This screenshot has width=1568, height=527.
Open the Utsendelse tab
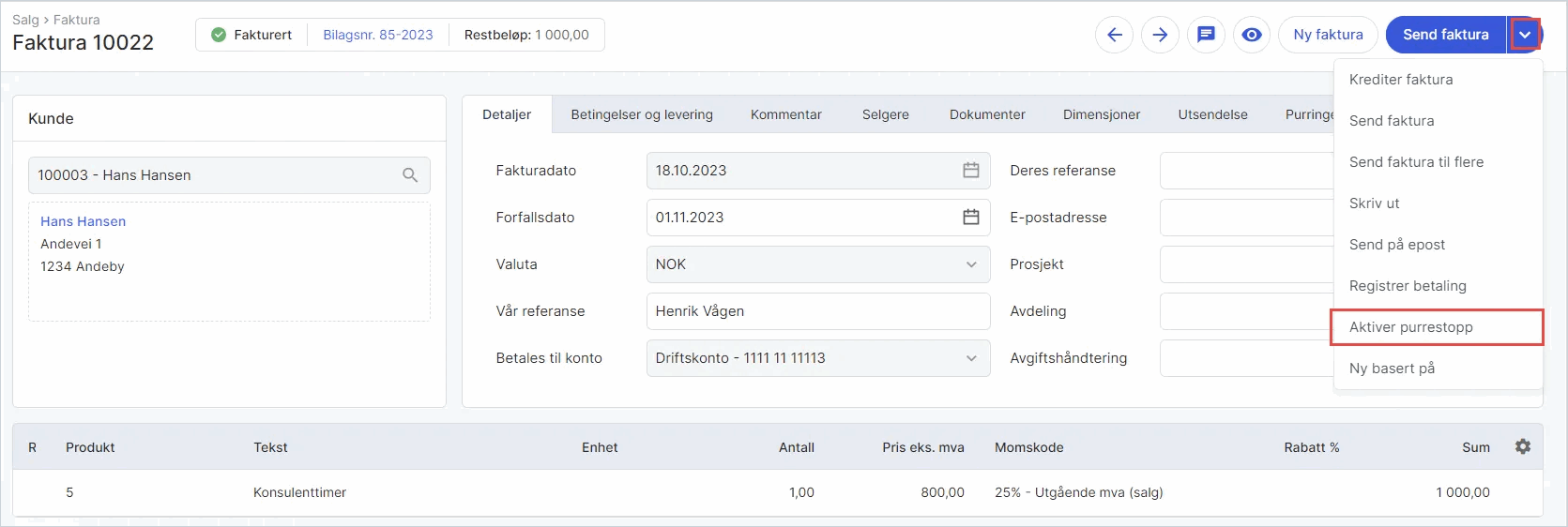[x=1213, y=114]
